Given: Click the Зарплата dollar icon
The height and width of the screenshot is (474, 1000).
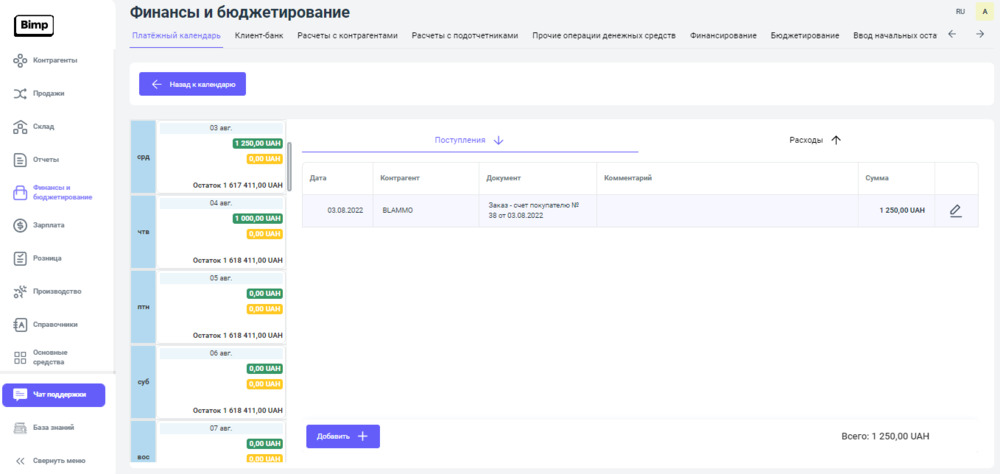Looking at the screenshot, I should (x=20, y=226).
